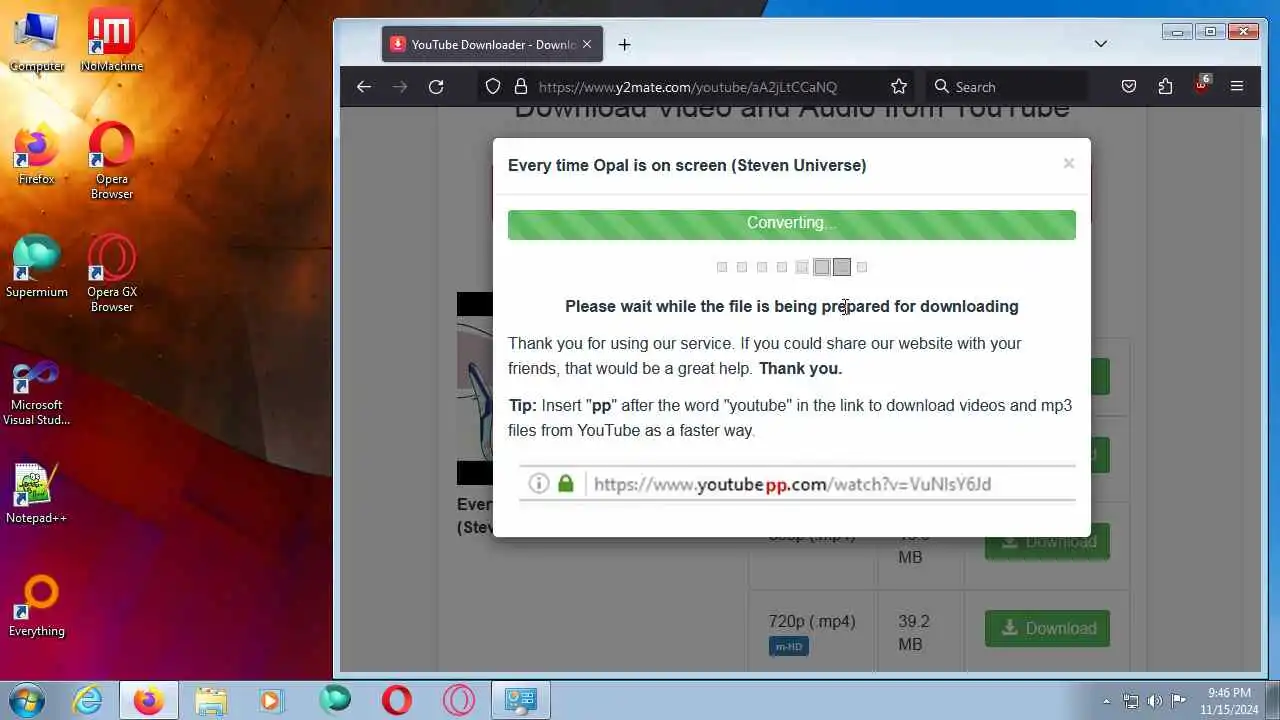
Task: Show hidden system tray icons
Action: tap(1106, 701)
